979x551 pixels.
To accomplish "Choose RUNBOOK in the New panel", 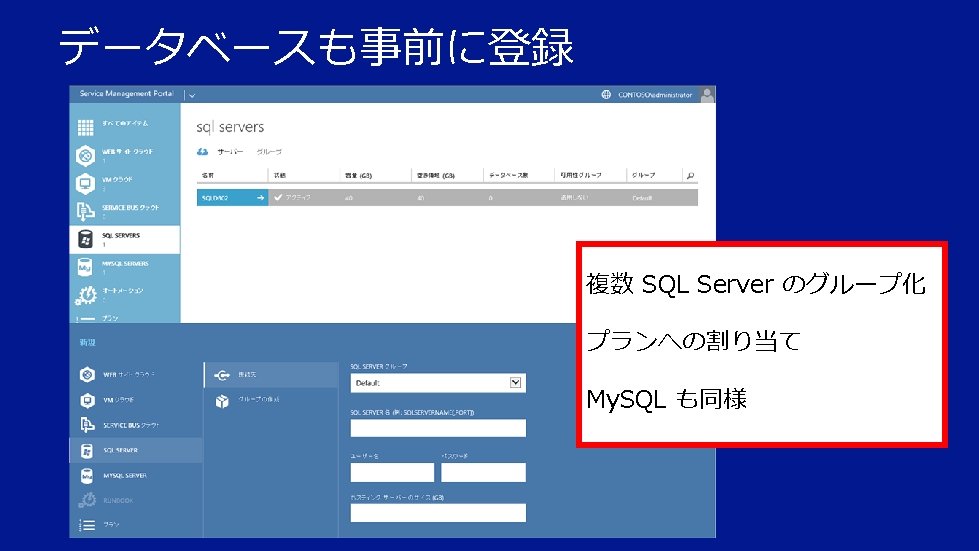I will [x=136, y=500].
